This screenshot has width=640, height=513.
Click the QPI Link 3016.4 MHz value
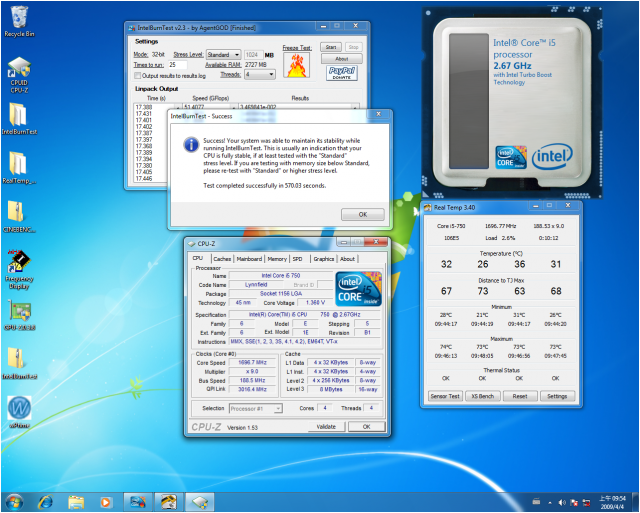pyautogui.click(x=252, y=389)
